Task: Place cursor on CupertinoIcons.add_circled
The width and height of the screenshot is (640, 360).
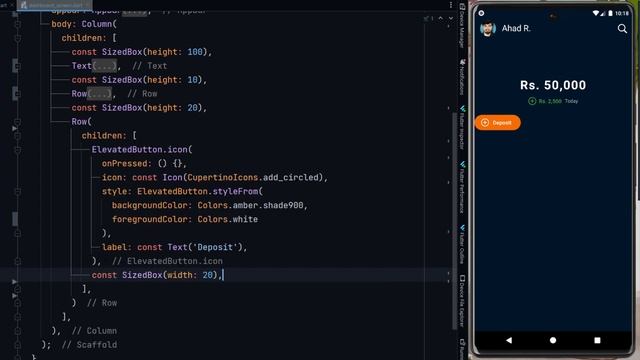Action: click(253, 178)
